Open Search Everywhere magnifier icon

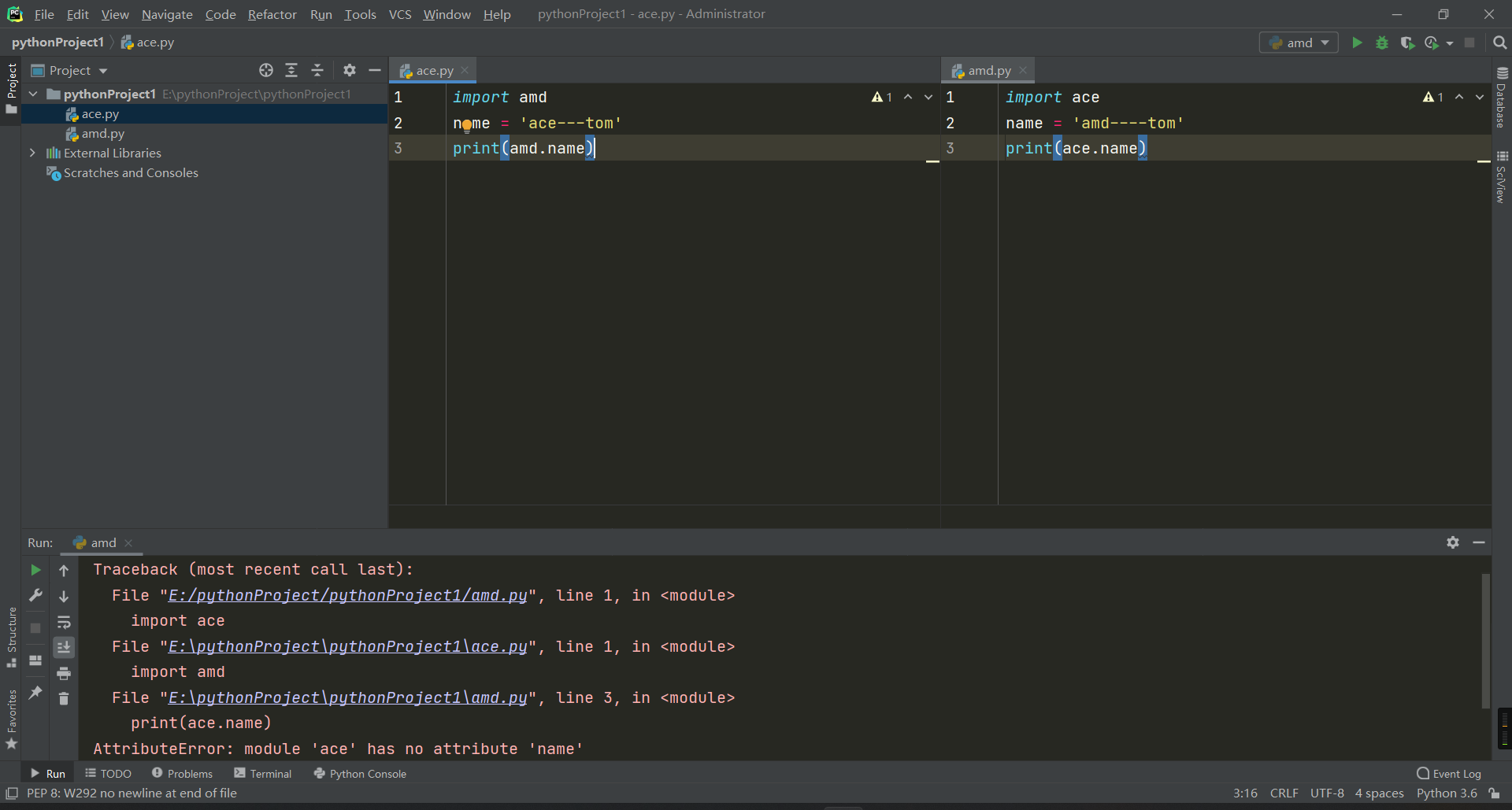point(1500,43)
